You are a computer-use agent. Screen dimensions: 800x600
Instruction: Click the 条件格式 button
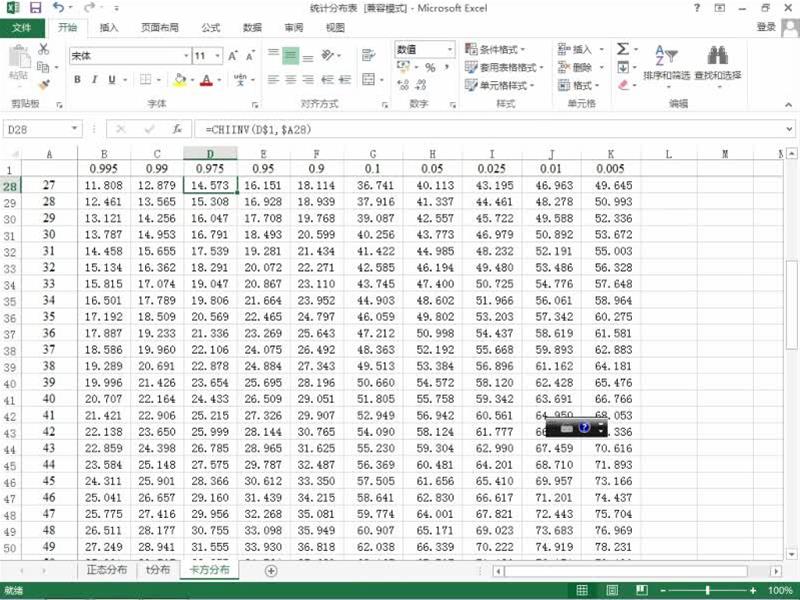point(499,49)
